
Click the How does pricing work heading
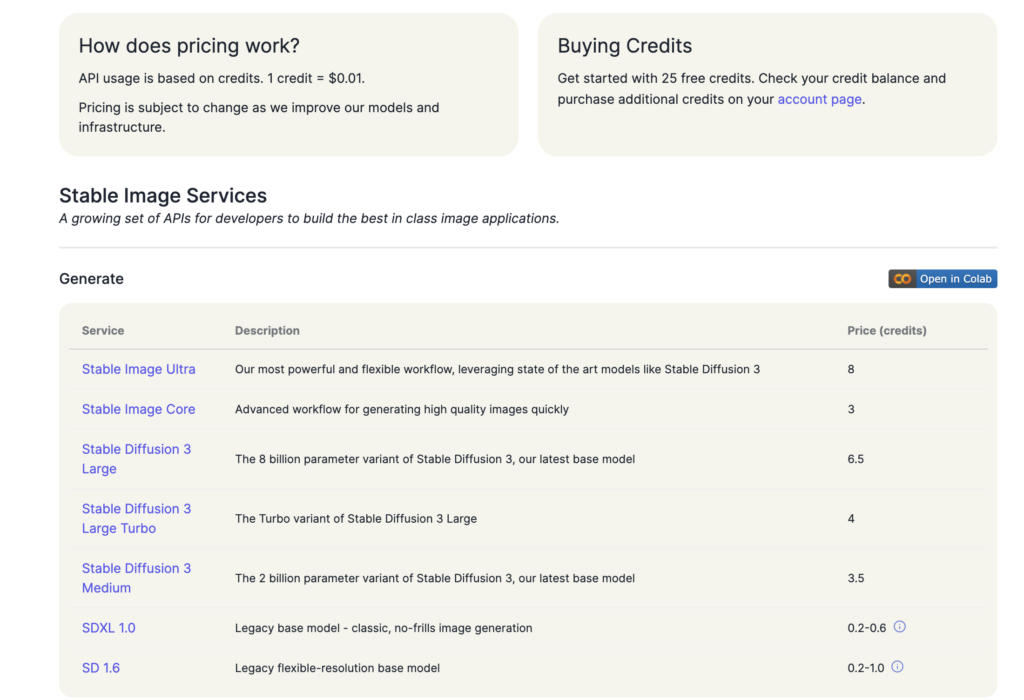pyautogui.click(x=189, y=46)
